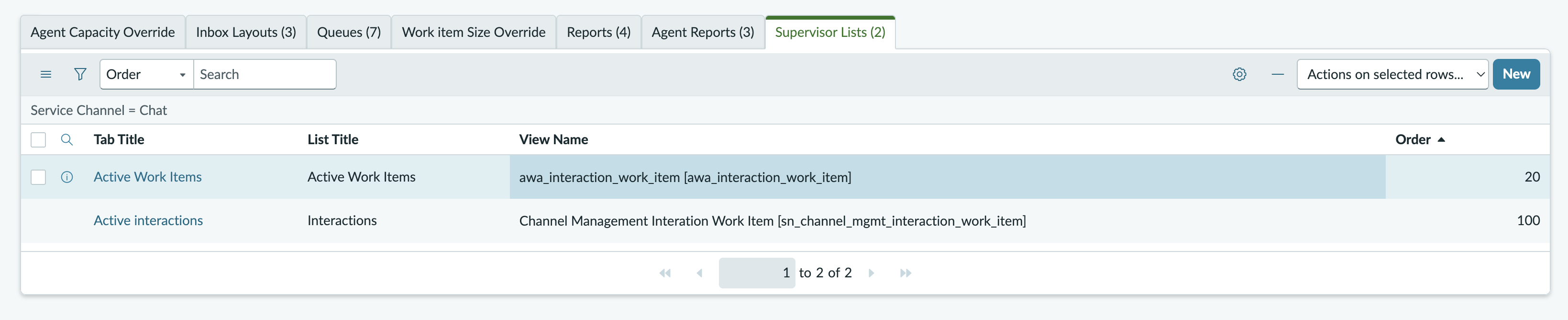Click the order value 100 cell
The width and height of the screenshot is (1568, 320).
1468,221
